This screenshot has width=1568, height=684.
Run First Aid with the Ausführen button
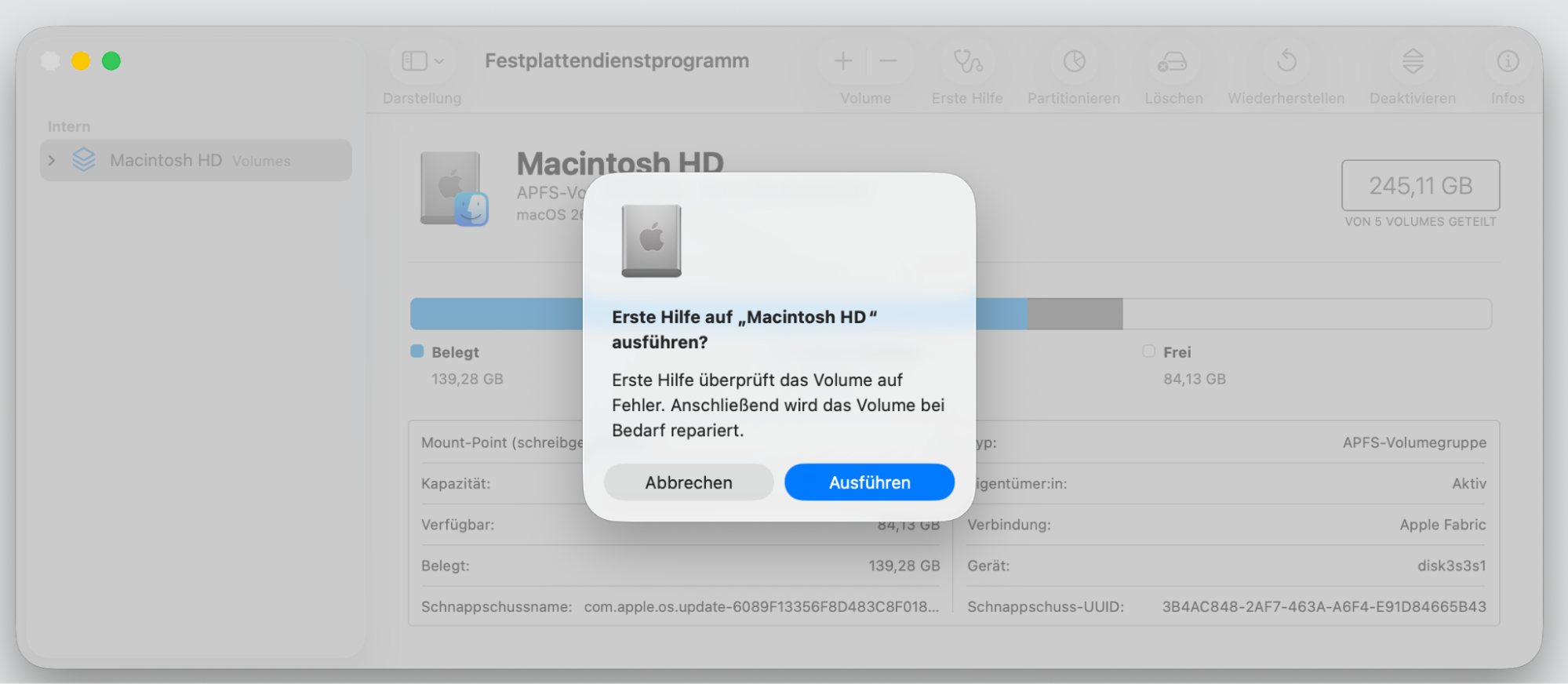869,482
